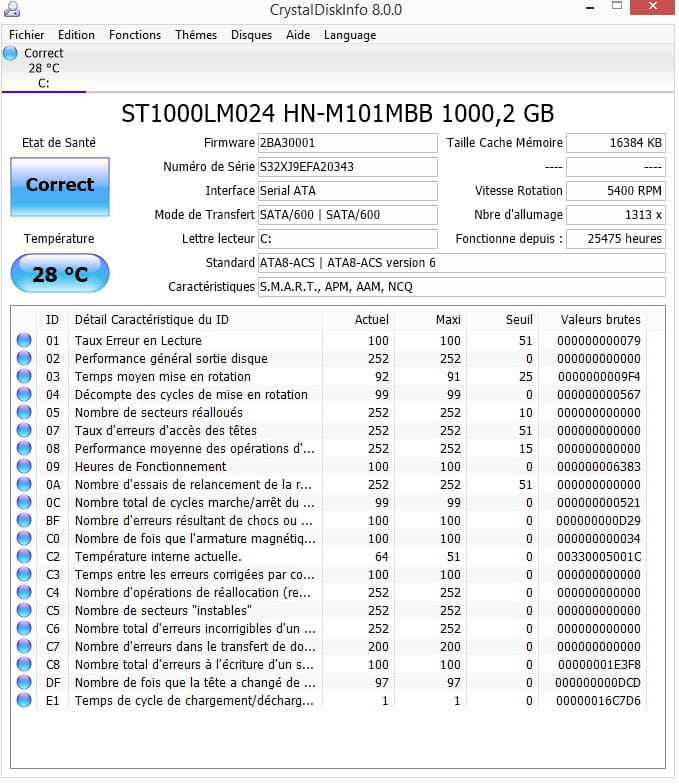
Task: Select the Taux Erreur en Lecture row text
Action: click(138, 340)
